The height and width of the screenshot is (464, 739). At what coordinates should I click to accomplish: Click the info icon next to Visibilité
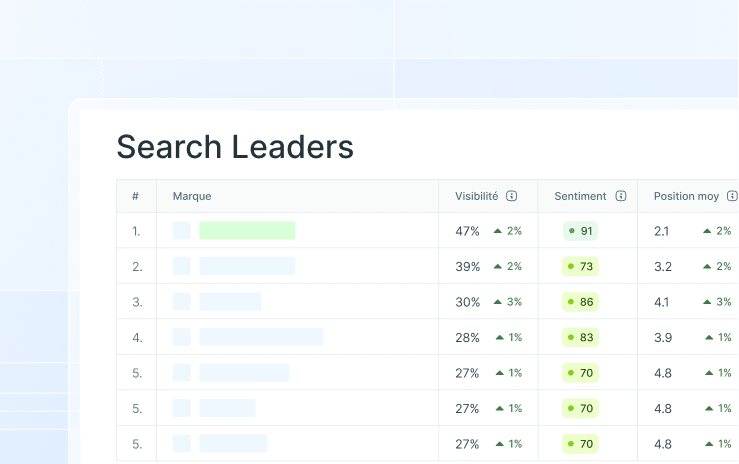click(x=511, y=196)
